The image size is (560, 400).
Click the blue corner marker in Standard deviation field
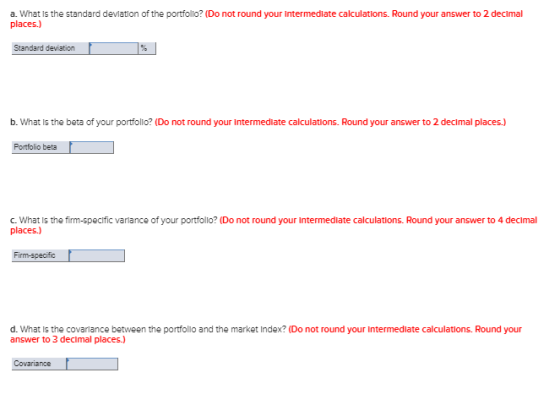91,45
